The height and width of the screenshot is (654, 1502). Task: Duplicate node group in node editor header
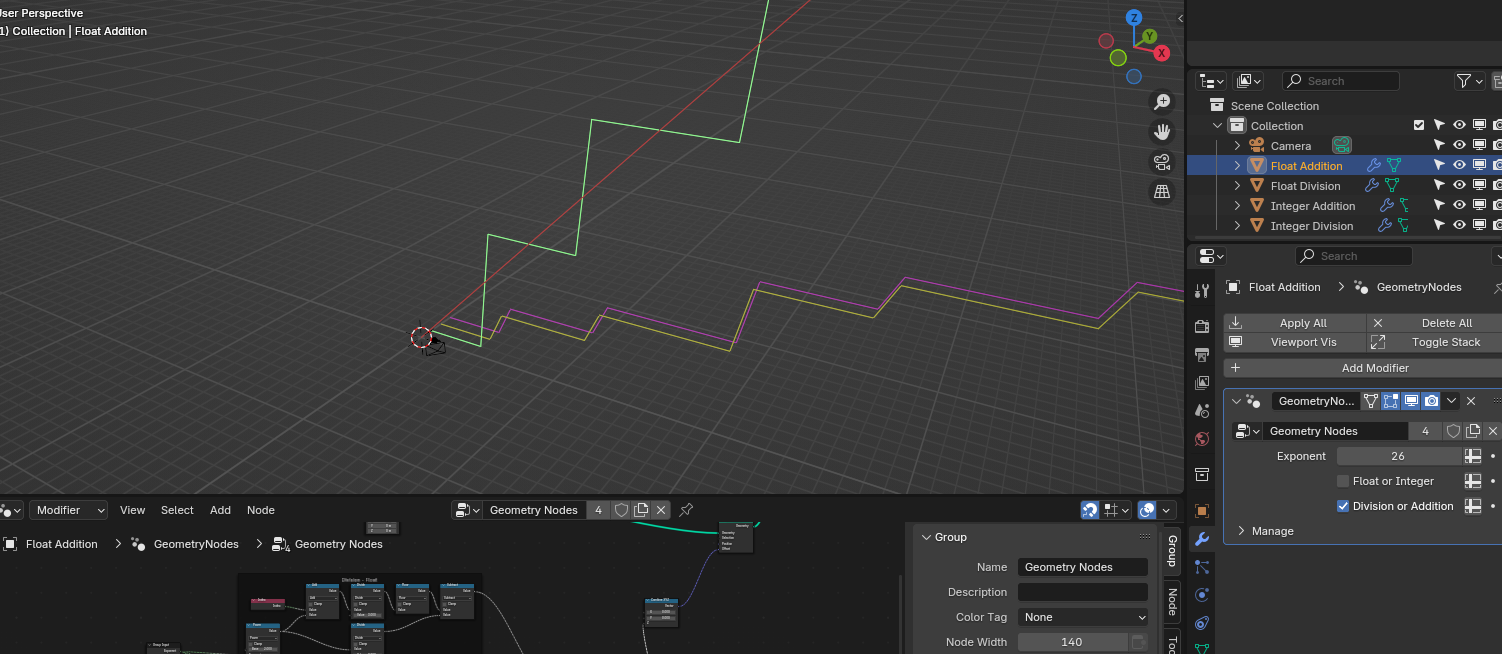pos(641,510)
